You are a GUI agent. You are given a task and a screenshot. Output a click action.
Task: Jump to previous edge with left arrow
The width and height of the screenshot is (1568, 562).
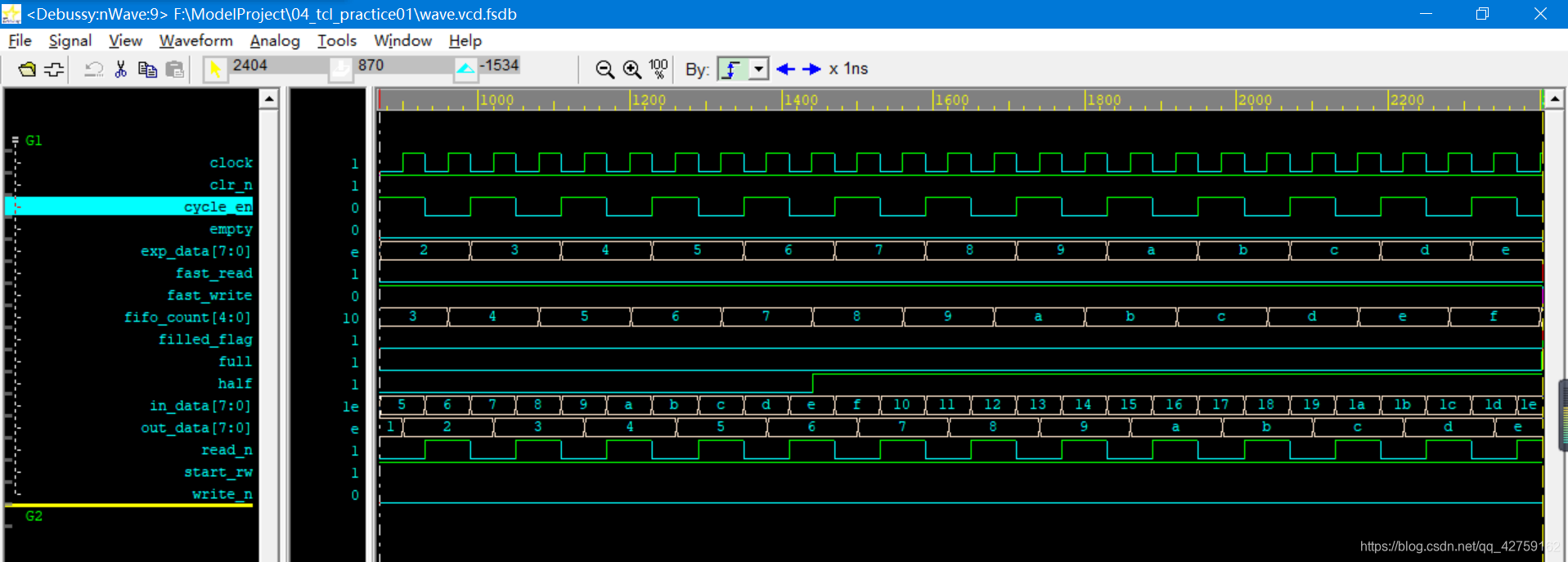click(x=786, y=70)
